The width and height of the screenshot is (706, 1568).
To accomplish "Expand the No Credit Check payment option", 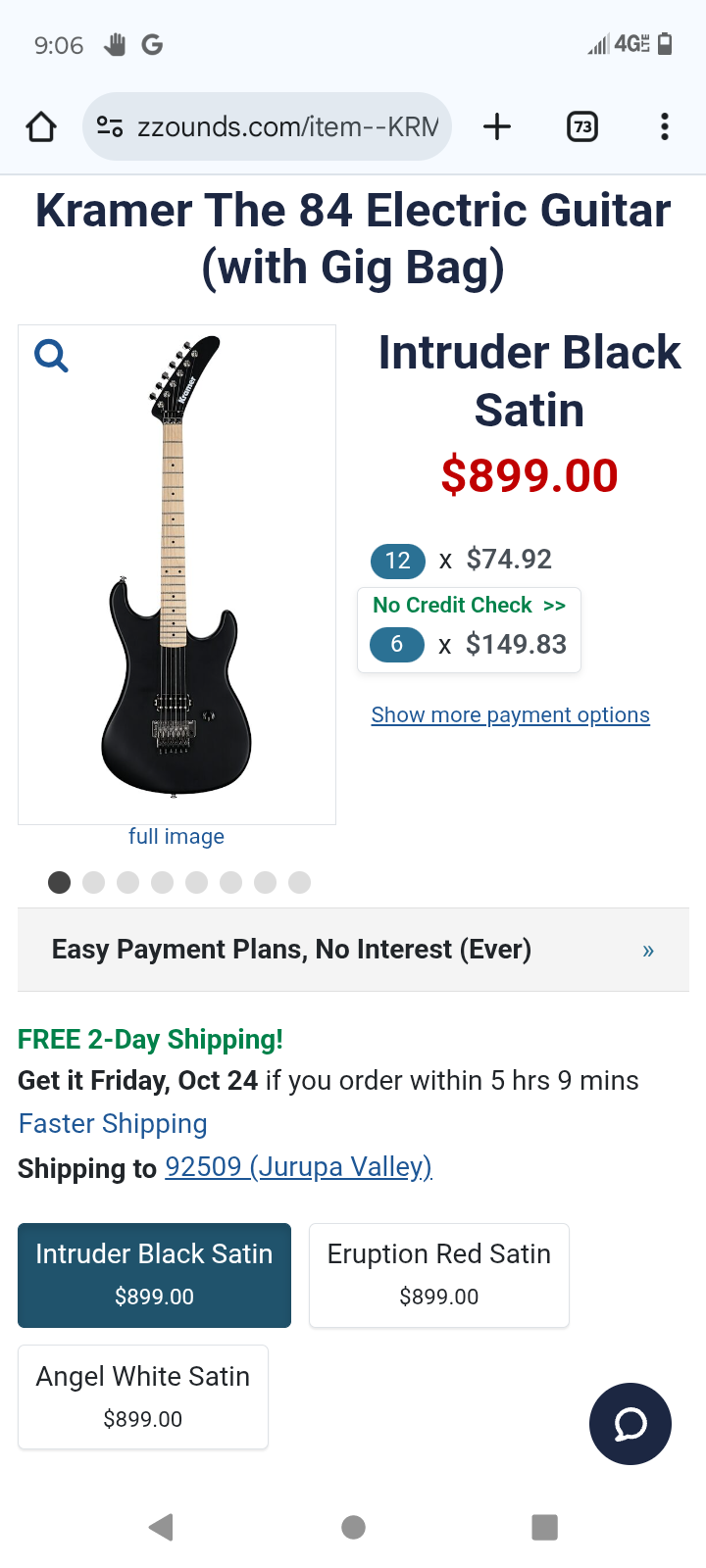I will click(x=469, y=606).
